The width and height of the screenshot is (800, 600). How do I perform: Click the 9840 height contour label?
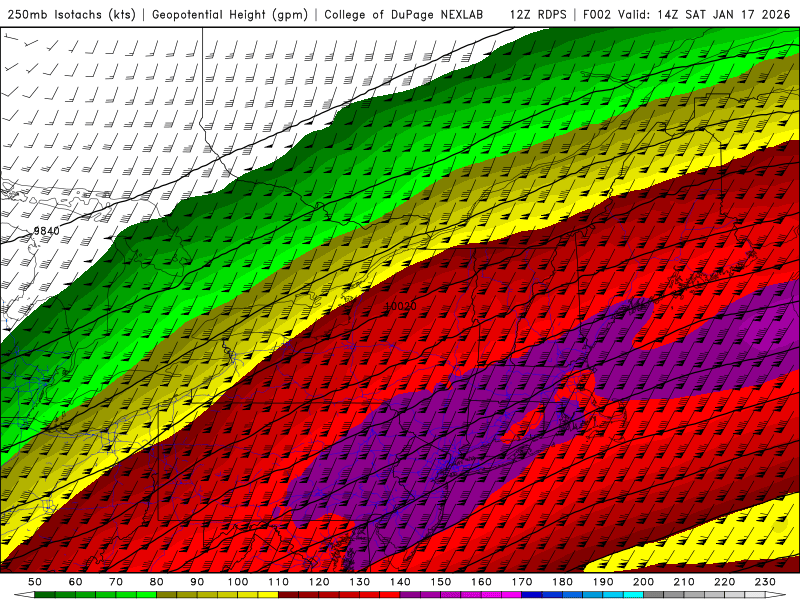click(46, 231)
